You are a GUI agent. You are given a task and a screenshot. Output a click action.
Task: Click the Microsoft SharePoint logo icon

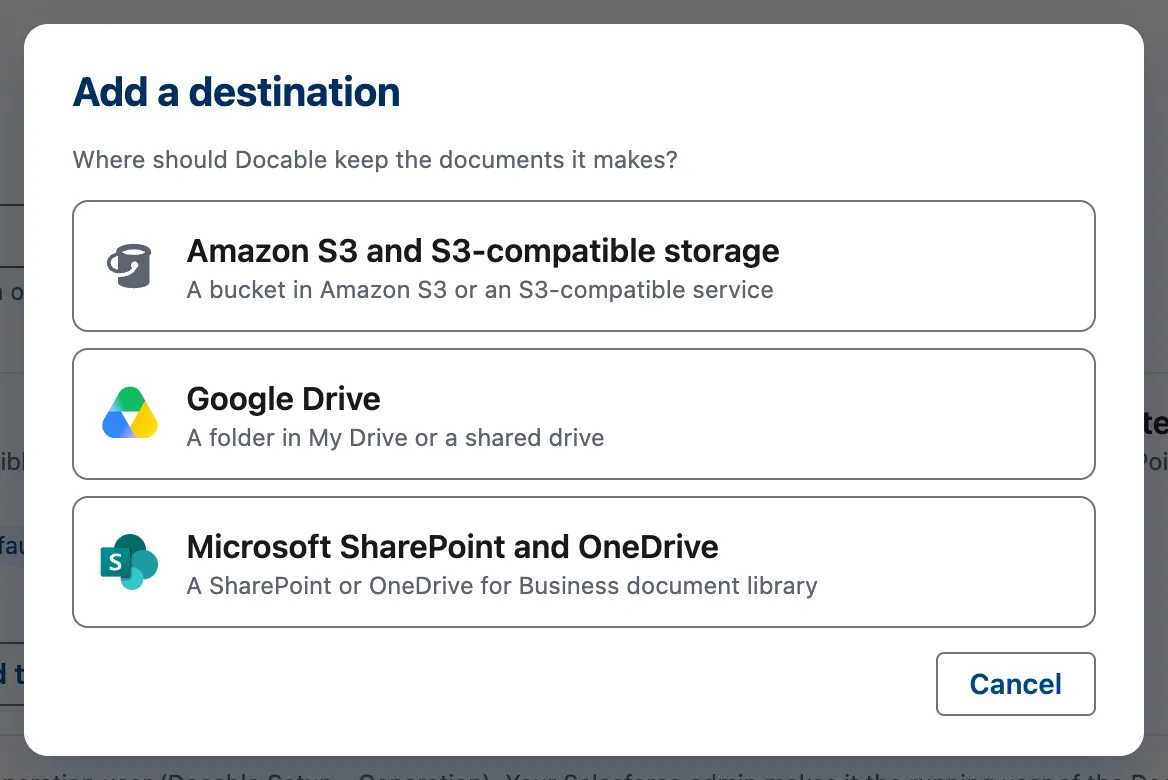pyautogui.click(x=130, y=562)
